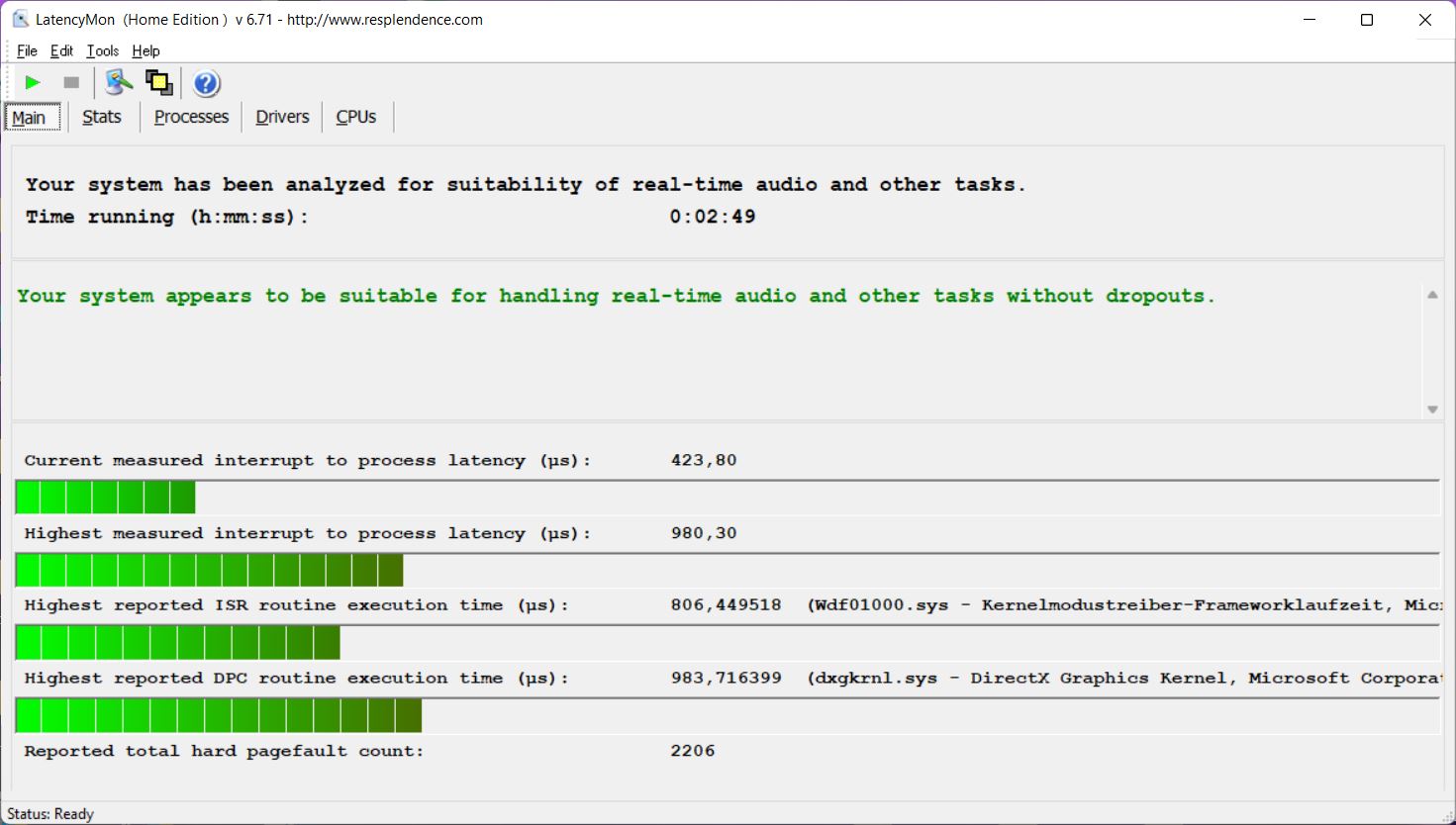1456x825 pixels.
Task: Click 'Highest reported ISR routine execution time' label
Action: [297, 605]
